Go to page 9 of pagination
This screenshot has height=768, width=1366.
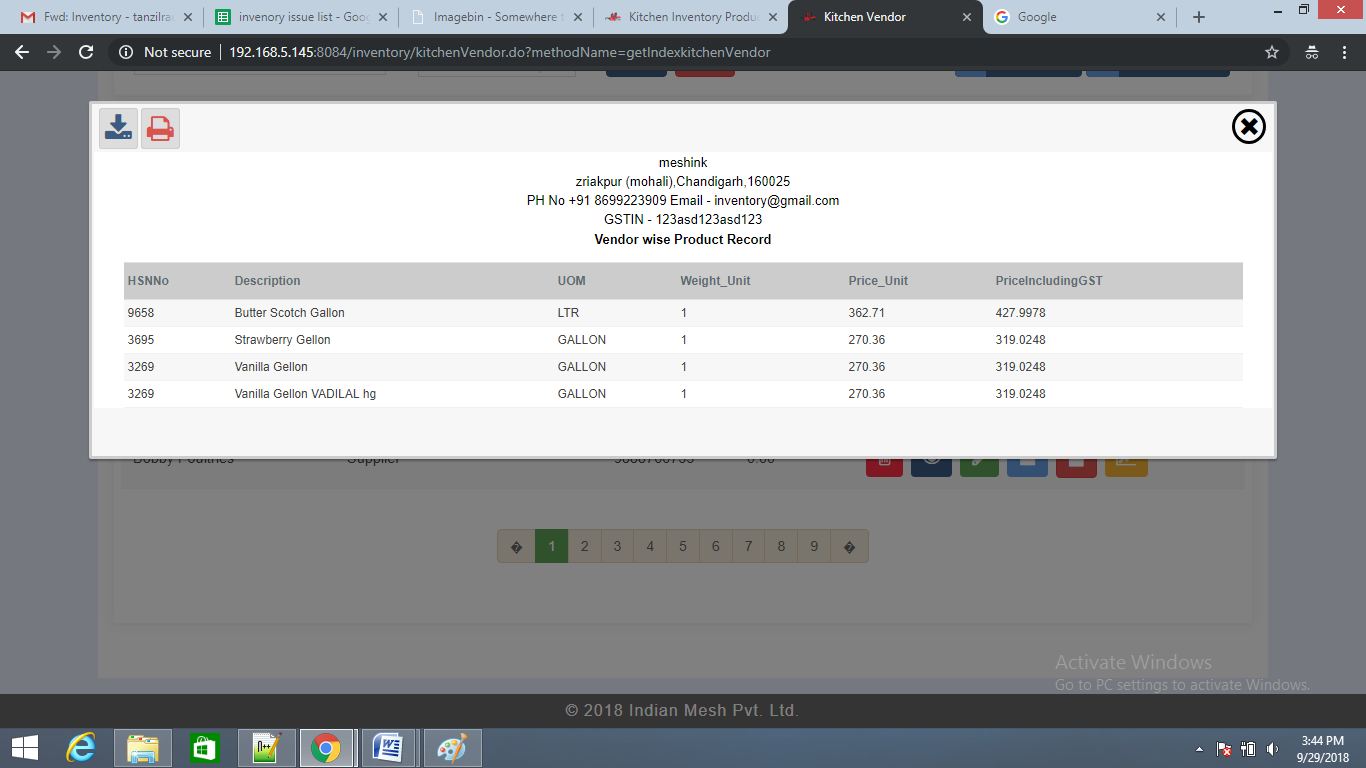click(814, 546)
